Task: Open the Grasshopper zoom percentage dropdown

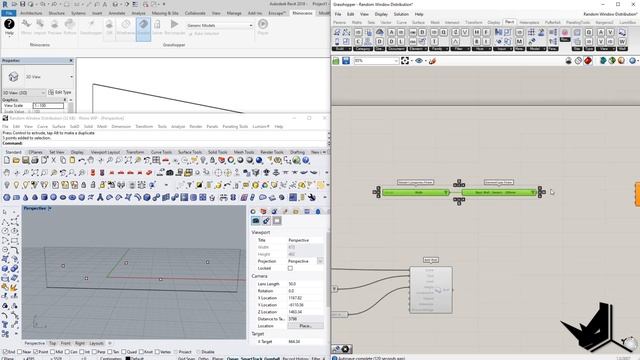Action: (x=396, y=61)
